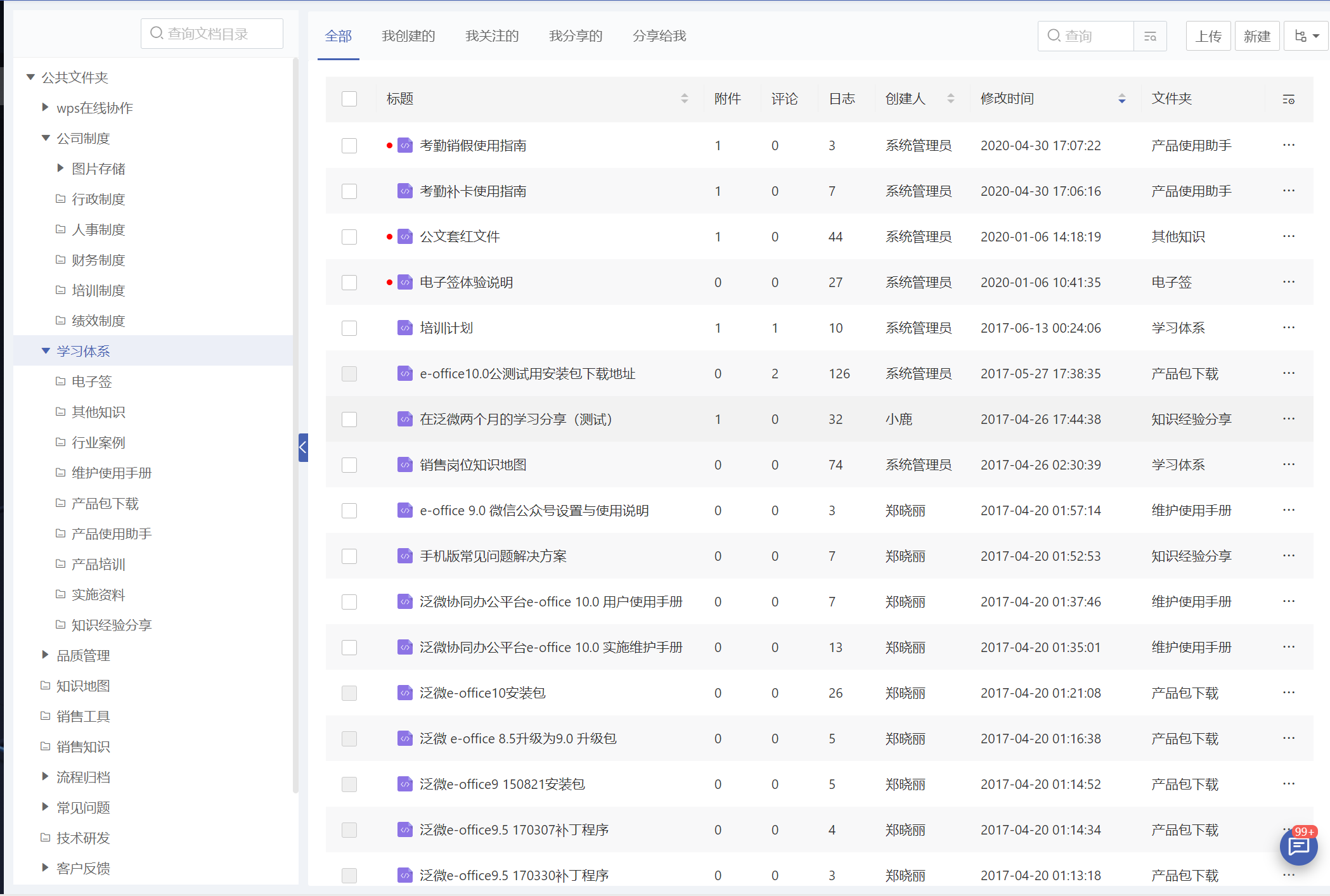Collapse the 学习体系 folder
Image resolution: width=1330 pixels, height=896 pixels.
(46, 351)
